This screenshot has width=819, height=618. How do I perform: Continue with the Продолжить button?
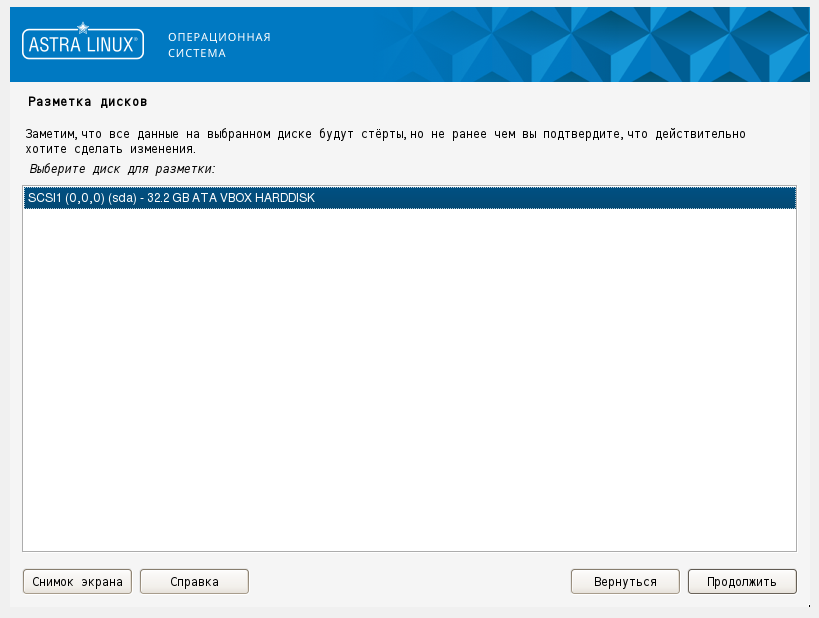(742, 581)
